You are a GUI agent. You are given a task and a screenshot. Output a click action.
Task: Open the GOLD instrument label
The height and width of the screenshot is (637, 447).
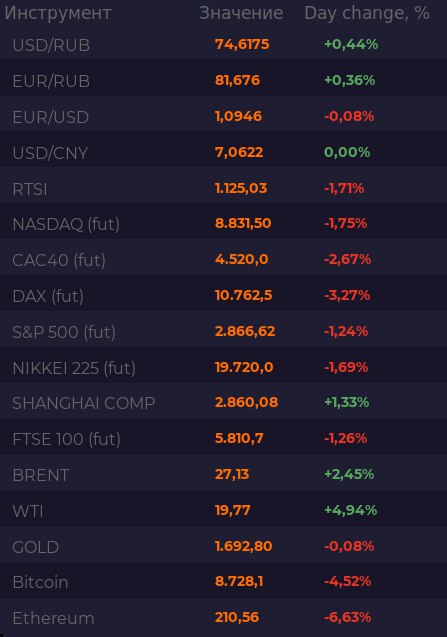click(x=36, y=547)
